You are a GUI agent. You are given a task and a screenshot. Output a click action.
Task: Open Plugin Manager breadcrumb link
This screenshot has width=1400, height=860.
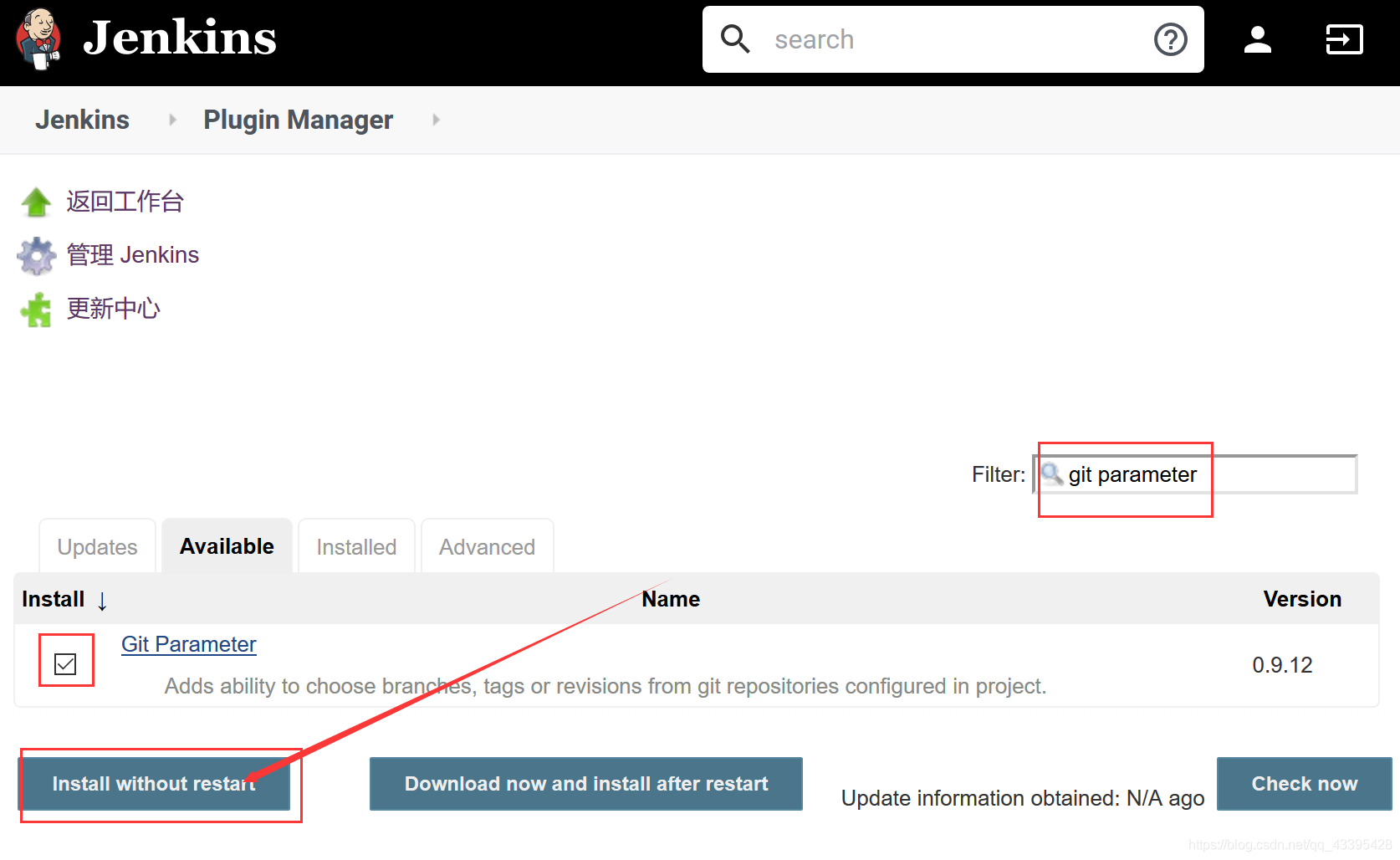coord(298,120)
